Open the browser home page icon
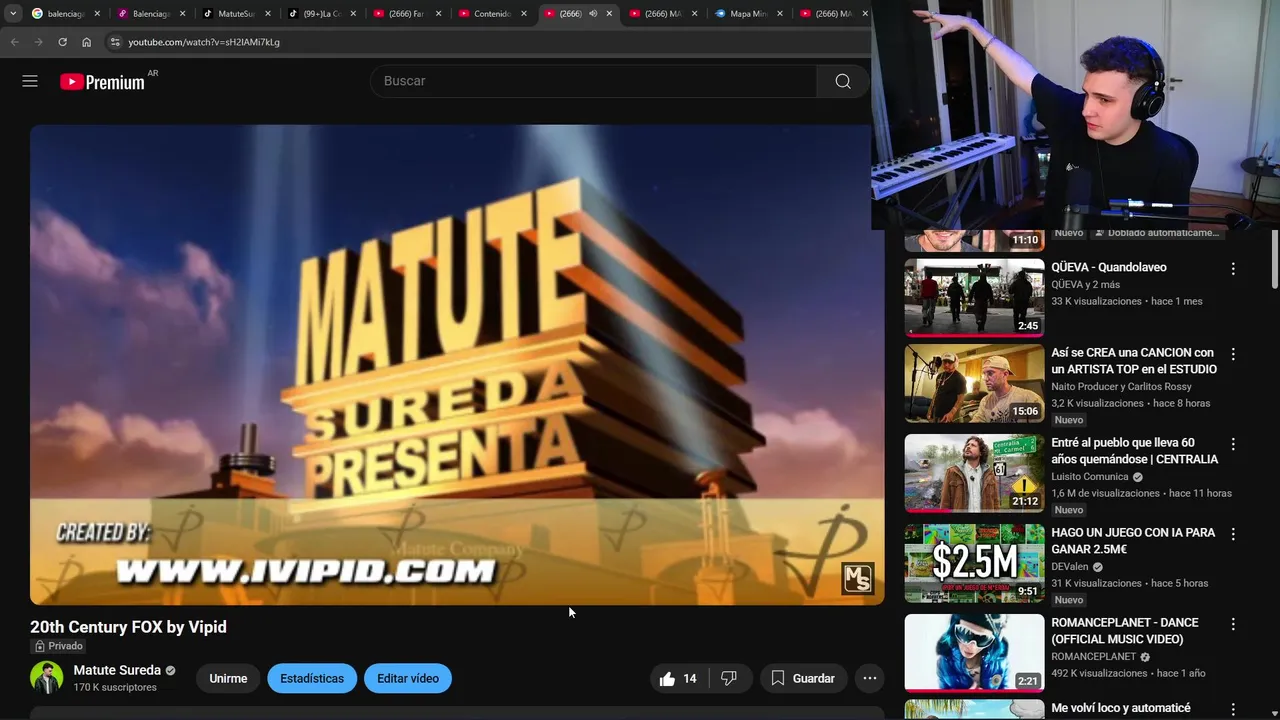The image size is (1280, 720). [x=86, y=42]
